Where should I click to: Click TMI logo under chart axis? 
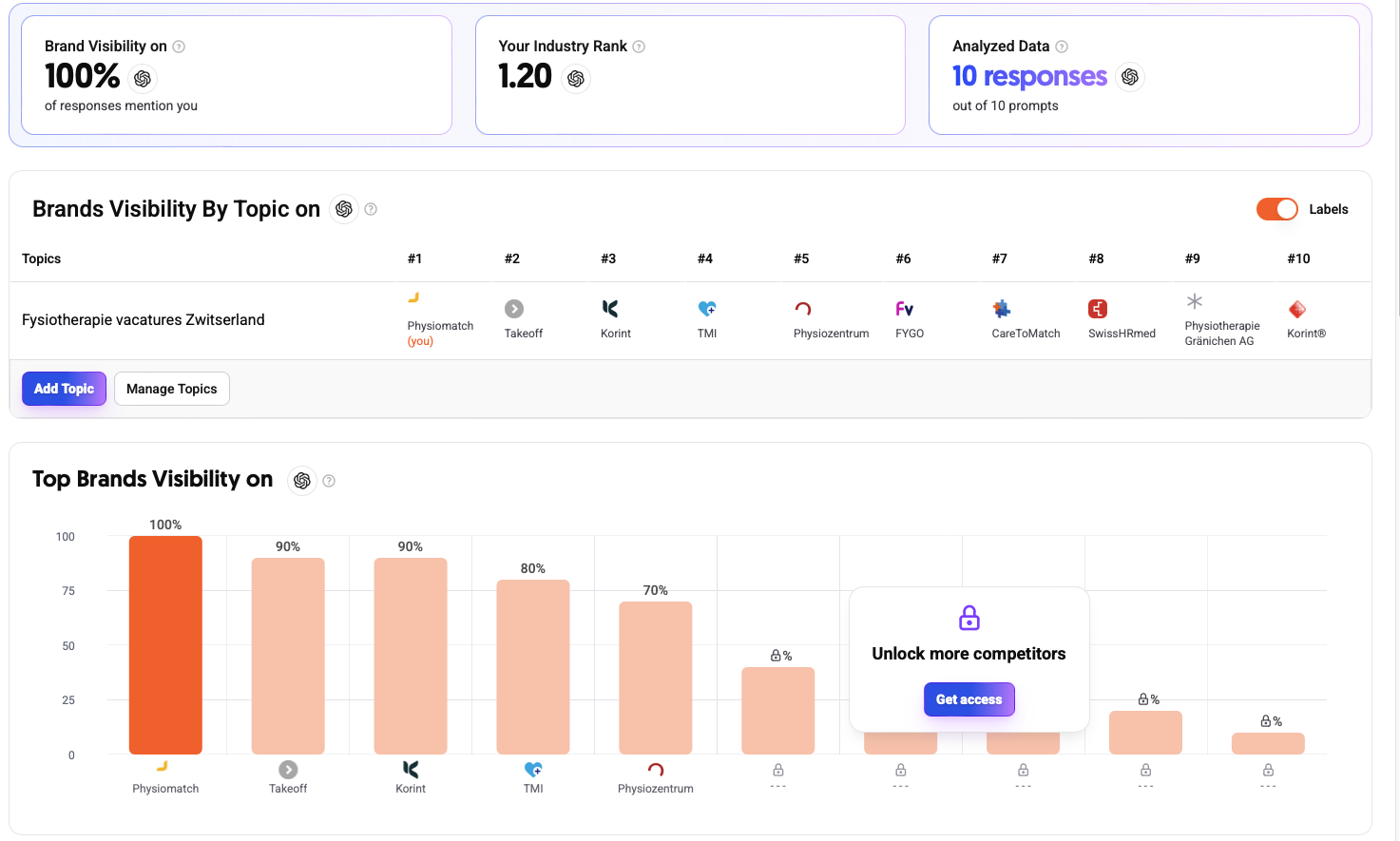pos(533,770)
